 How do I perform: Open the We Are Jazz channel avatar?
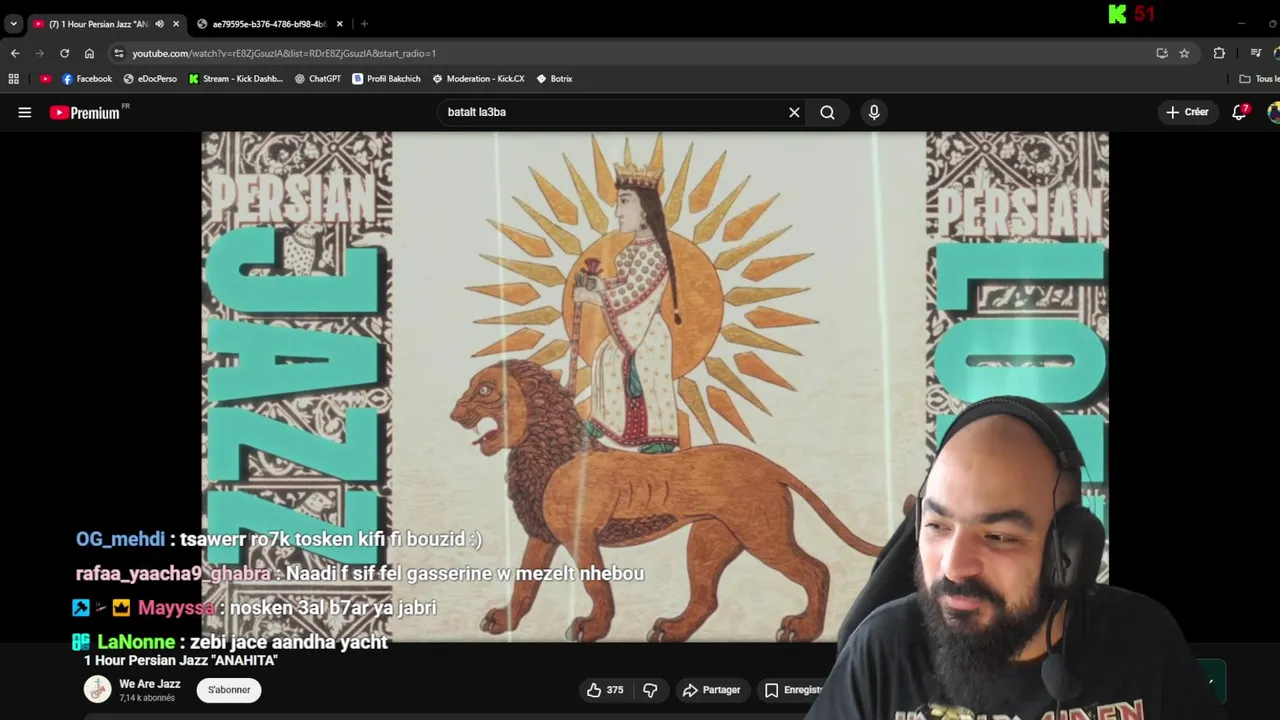[97, 689]
